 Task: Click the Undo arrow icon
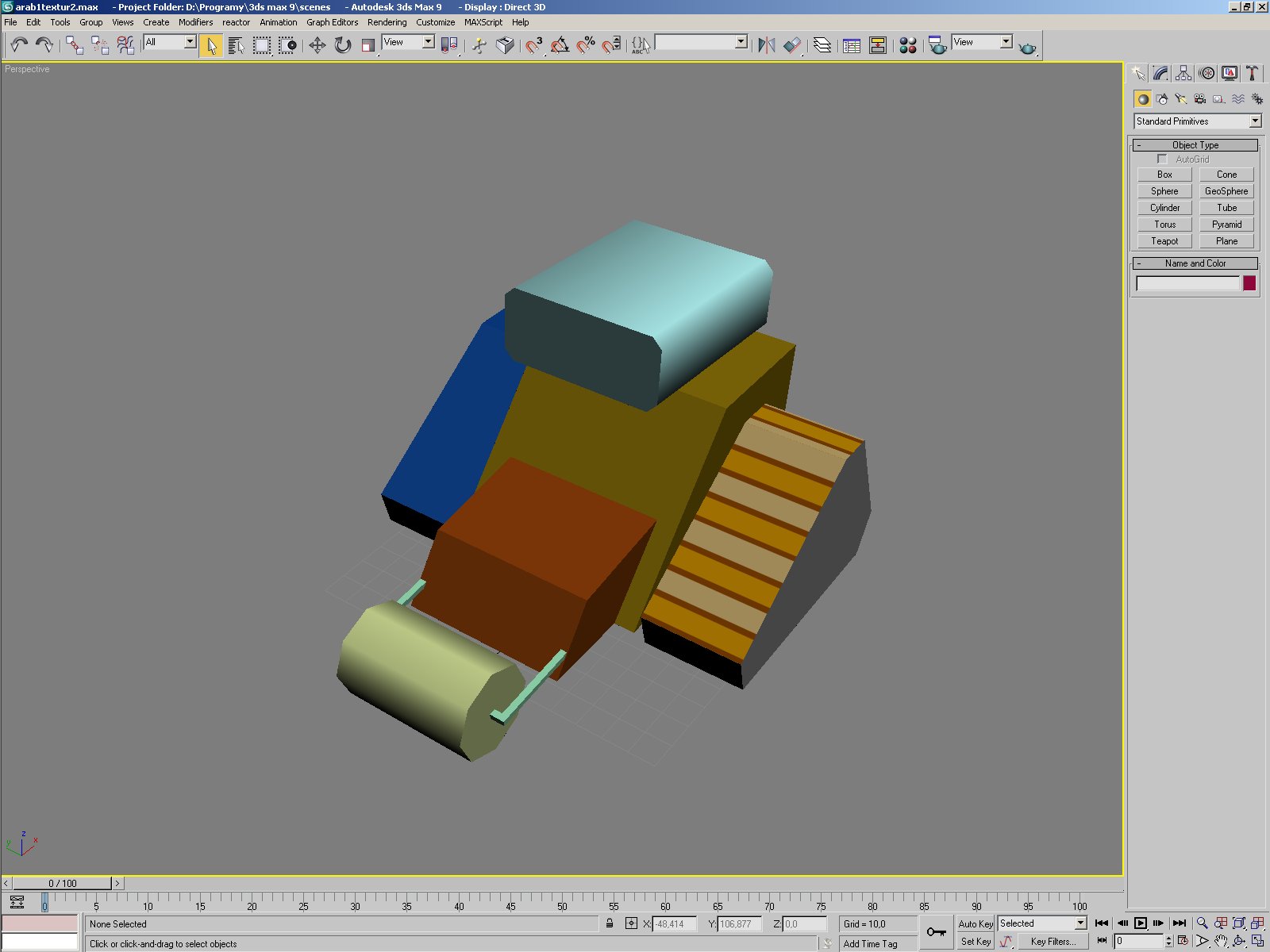click(x=19, y=45)
